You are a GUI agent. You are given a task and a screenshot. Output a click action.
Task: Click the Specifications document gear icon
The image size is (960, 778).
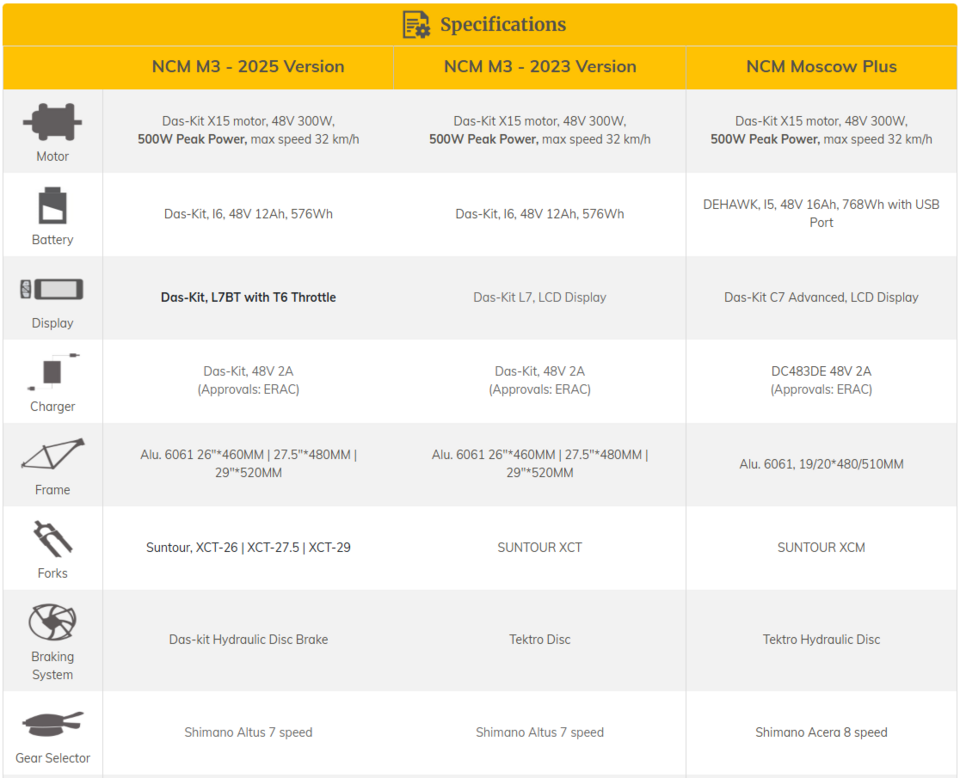tap(416, 24)
